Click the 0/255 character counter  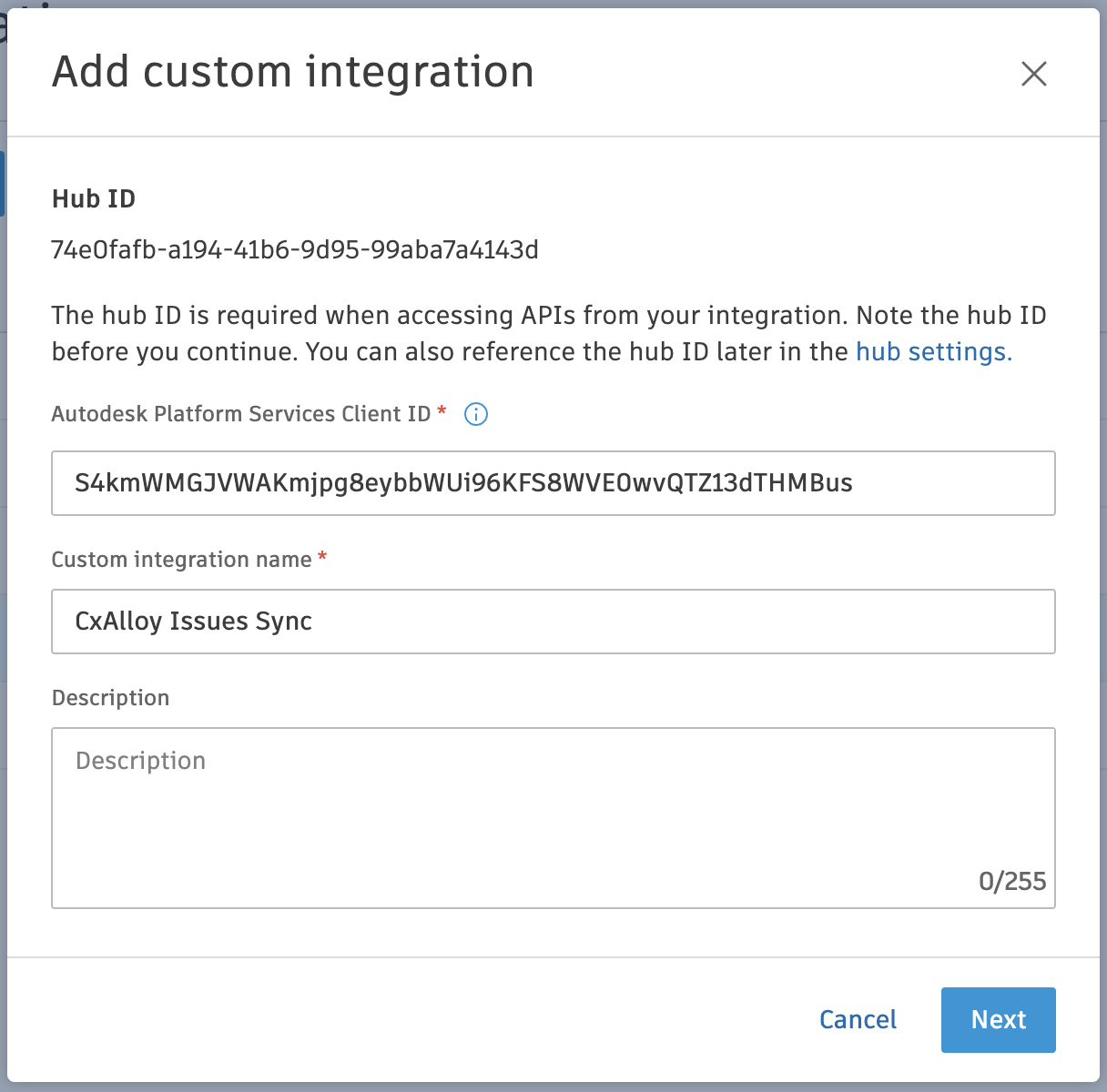tap(1011, 881)
